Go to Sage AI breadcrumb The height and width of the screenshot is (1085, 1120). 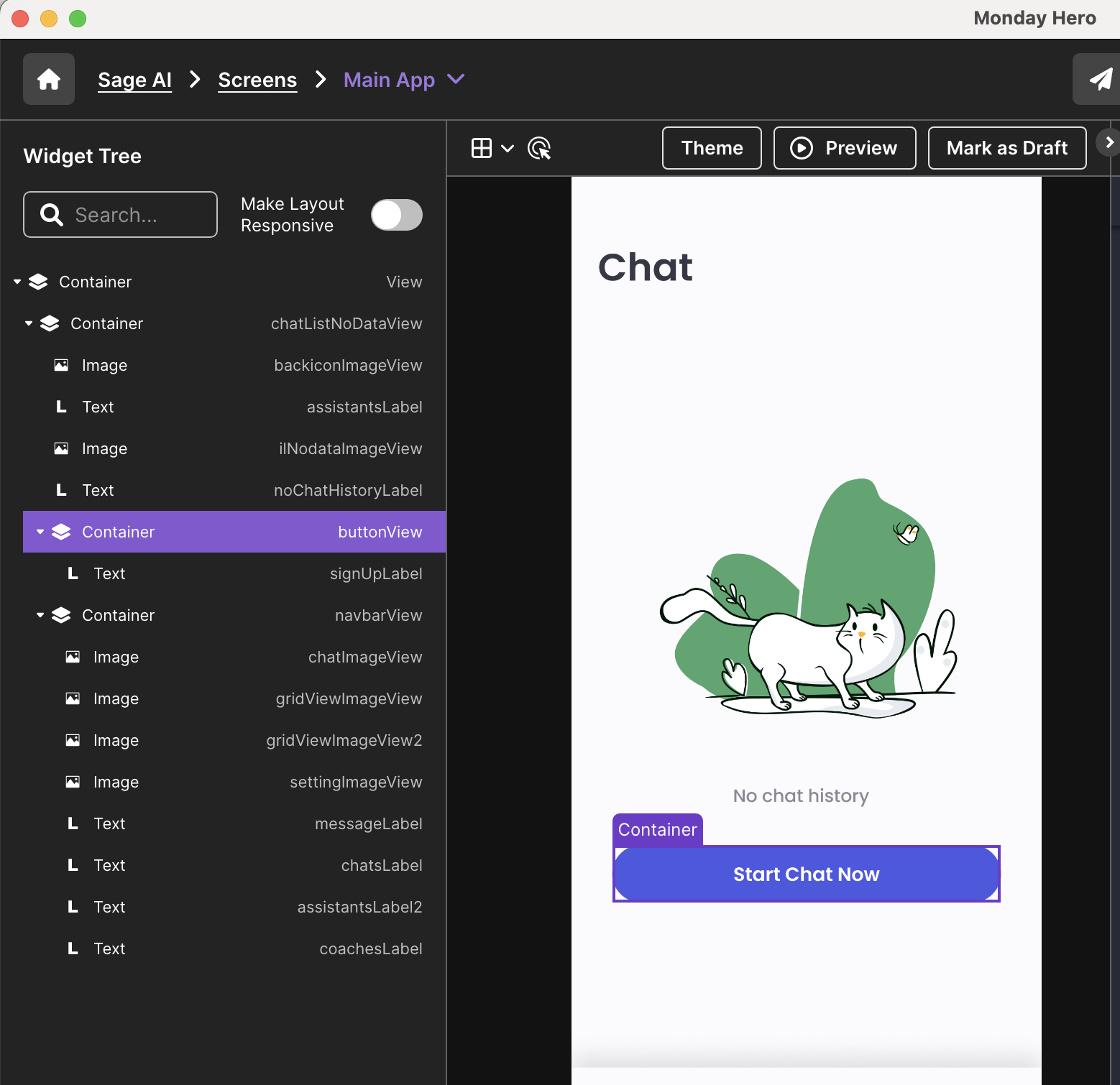(x=134, y=80)
